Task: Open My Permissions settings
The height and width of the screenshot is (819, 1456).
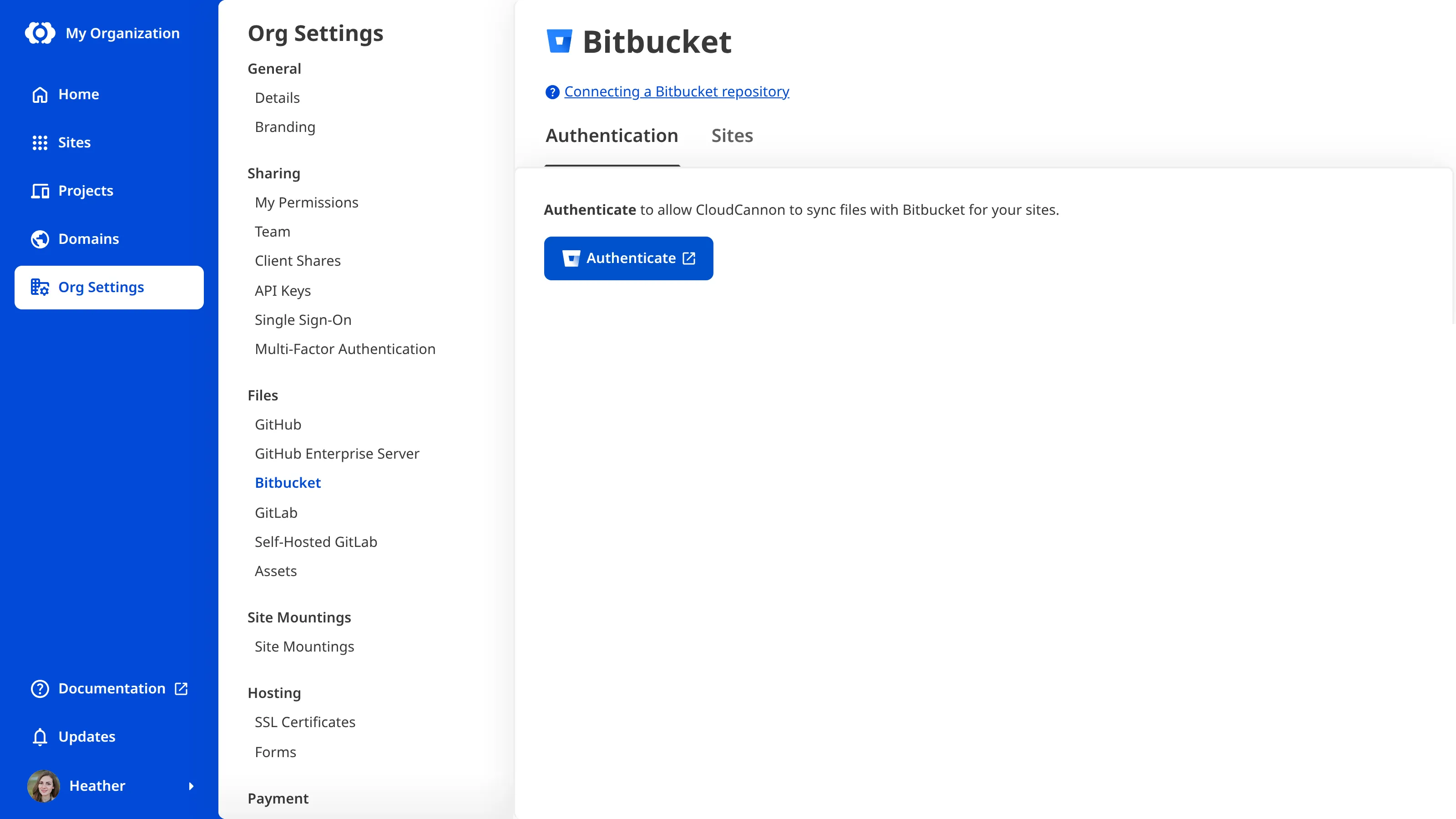Action: (x=306, y=202)
